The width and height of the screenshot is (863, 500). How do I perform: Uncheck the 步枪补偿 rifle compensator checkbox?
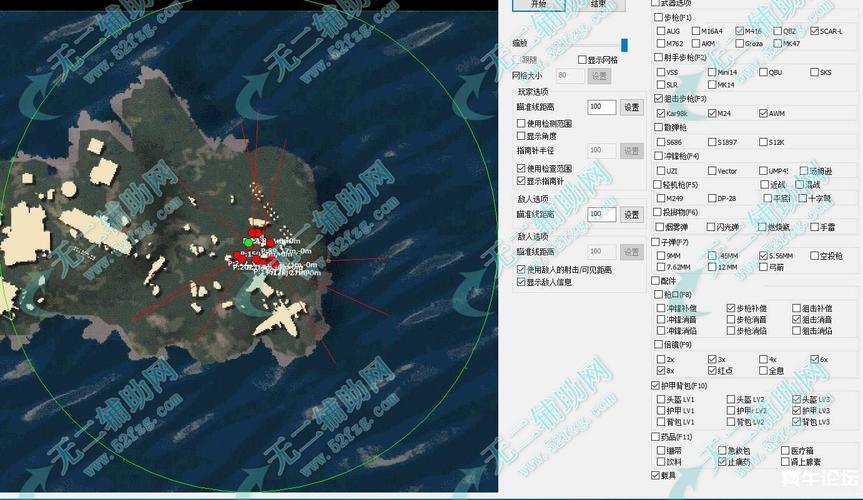coord(730,308)
